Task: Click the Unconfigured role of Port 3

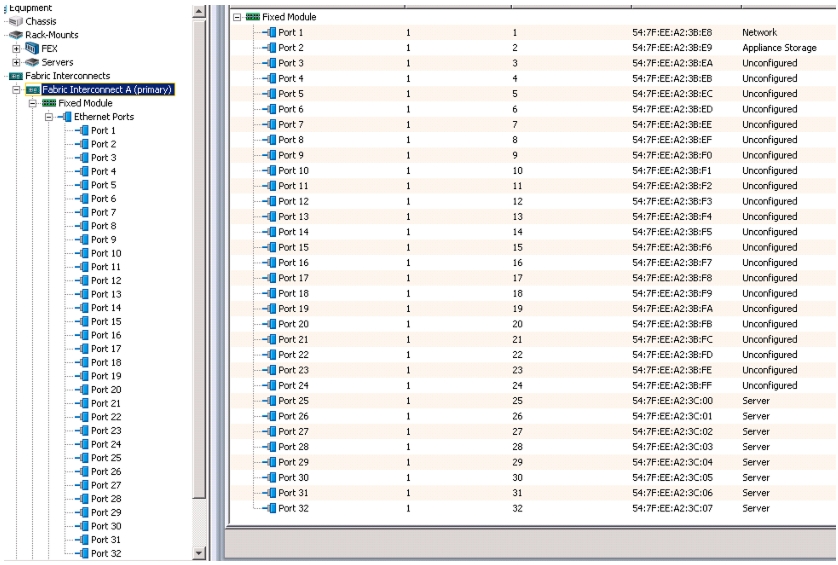Action: (x=770, y=63)
